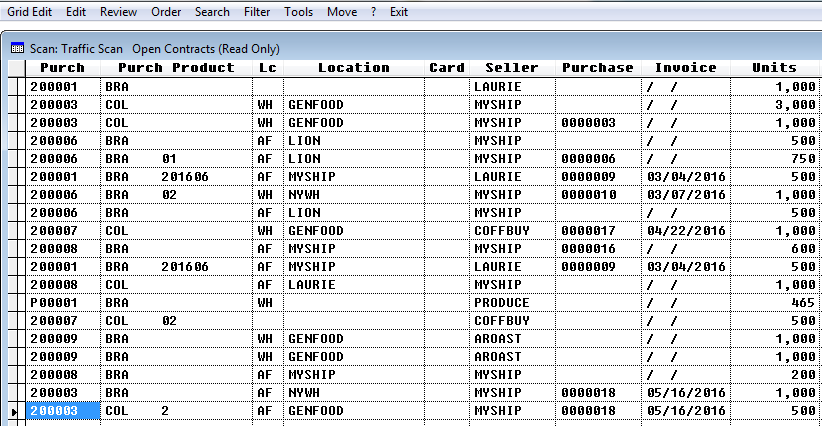Screen dimensions: 822x426
Task: Open the Search menu
Action: [212, 12]
